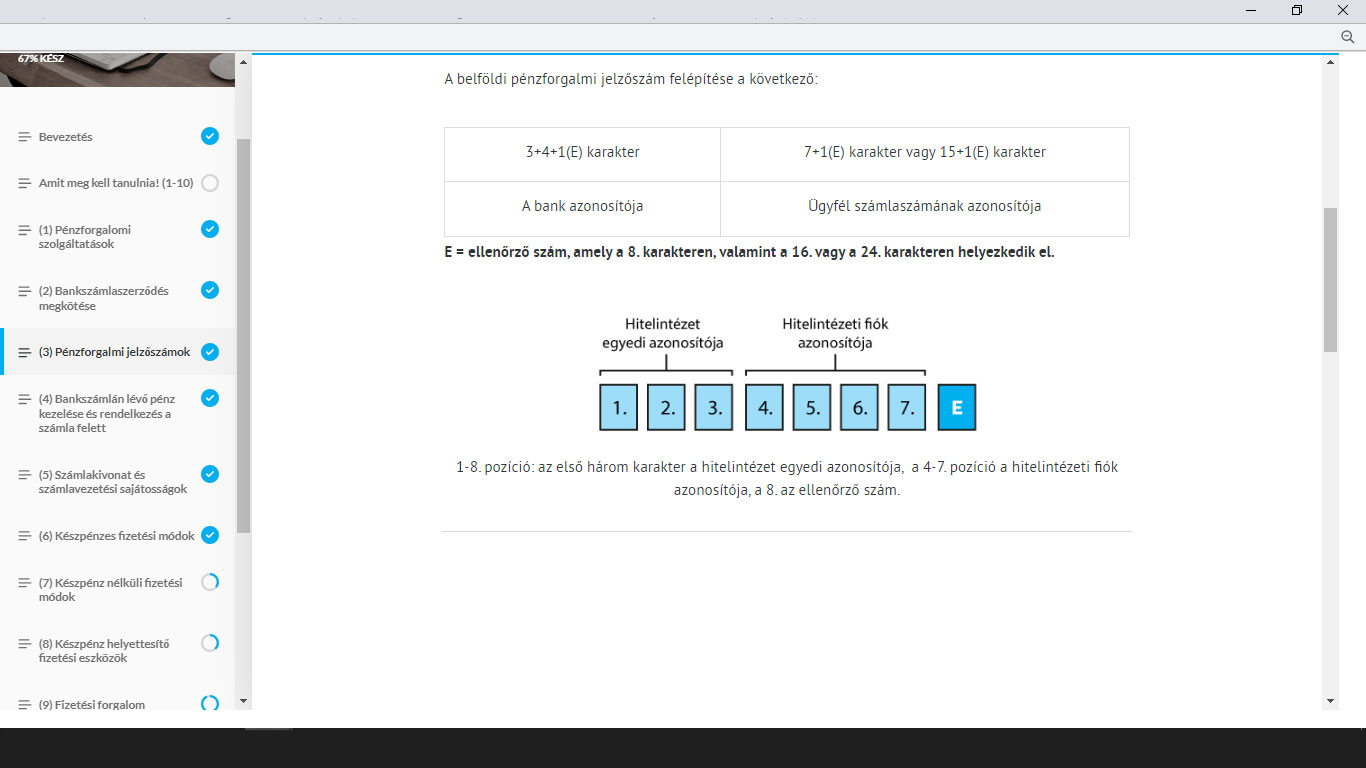Click progress ring for (9) Fizetési forgalom

210,704
